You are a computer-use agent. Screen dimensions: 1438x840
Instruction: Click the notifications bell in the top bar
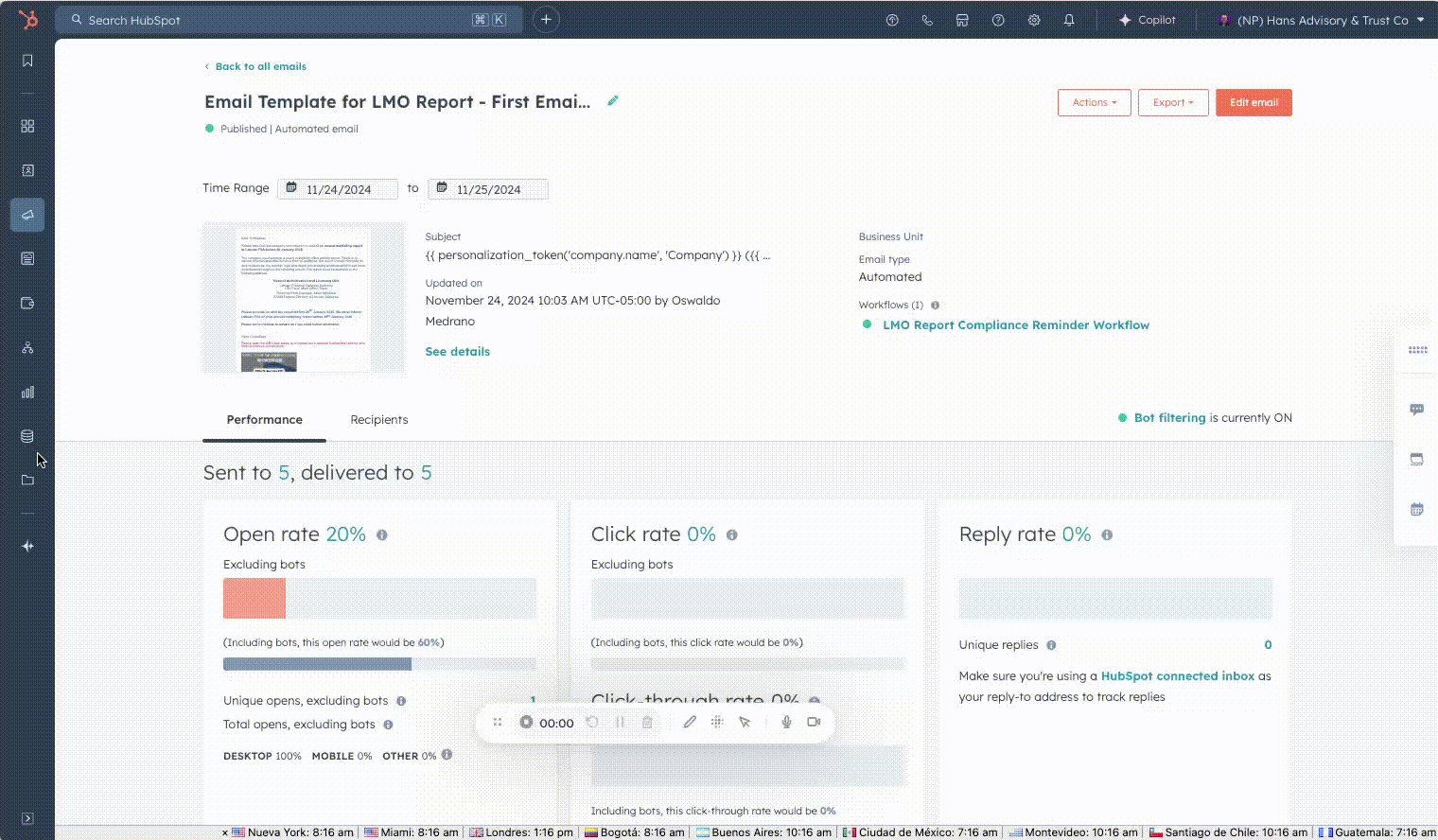click(1068, 19)
